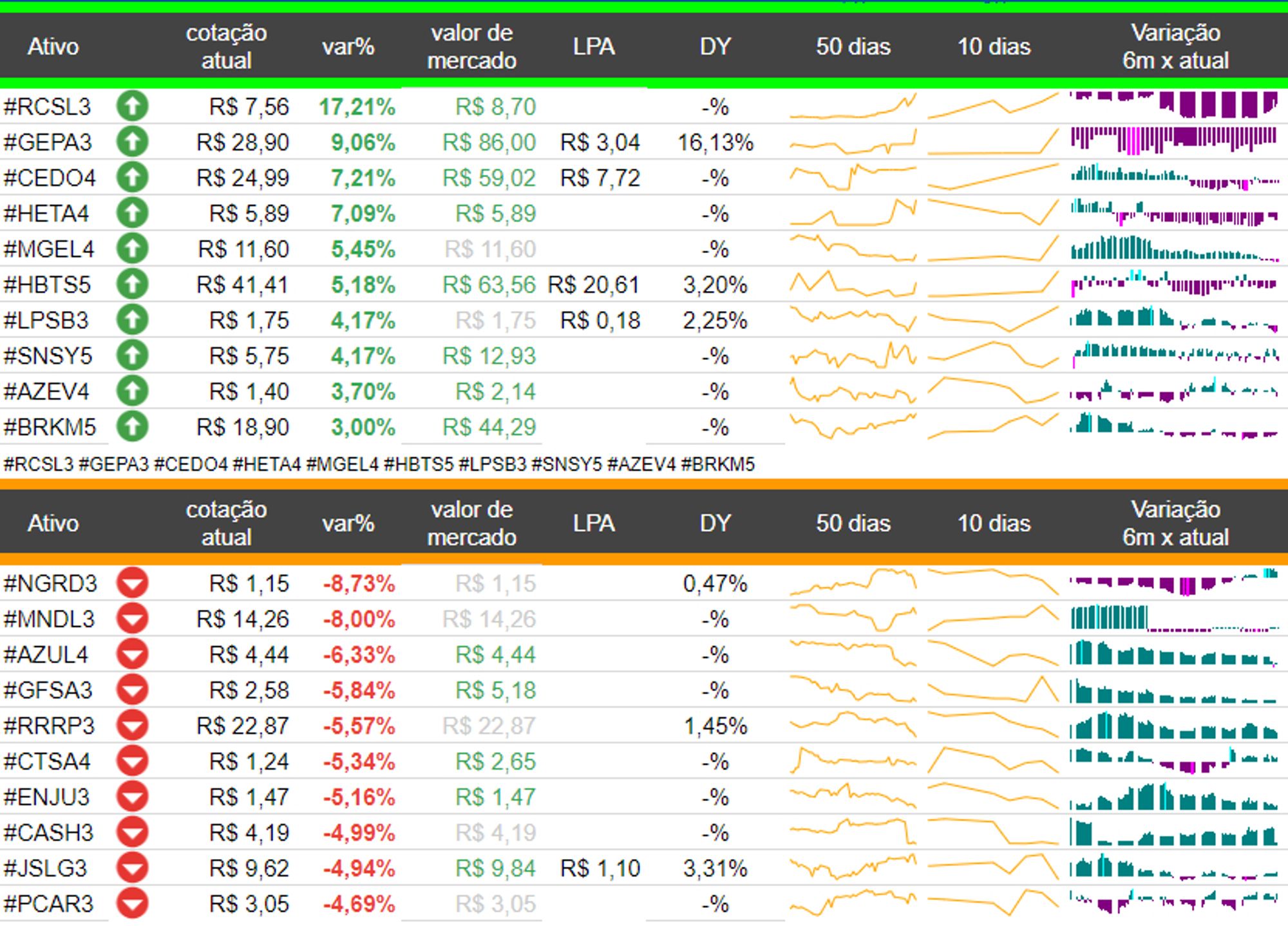Viewport: 1288px width, 926px height.
Task: Click the R$ 1,10 LPA value
Action: 600,869
